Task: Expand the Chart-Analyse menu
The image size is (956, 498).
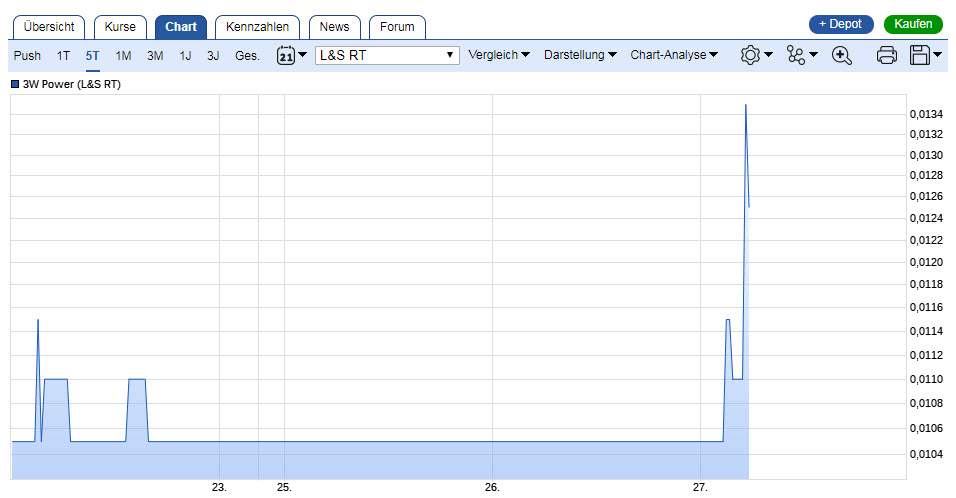Action: (674, 56)
